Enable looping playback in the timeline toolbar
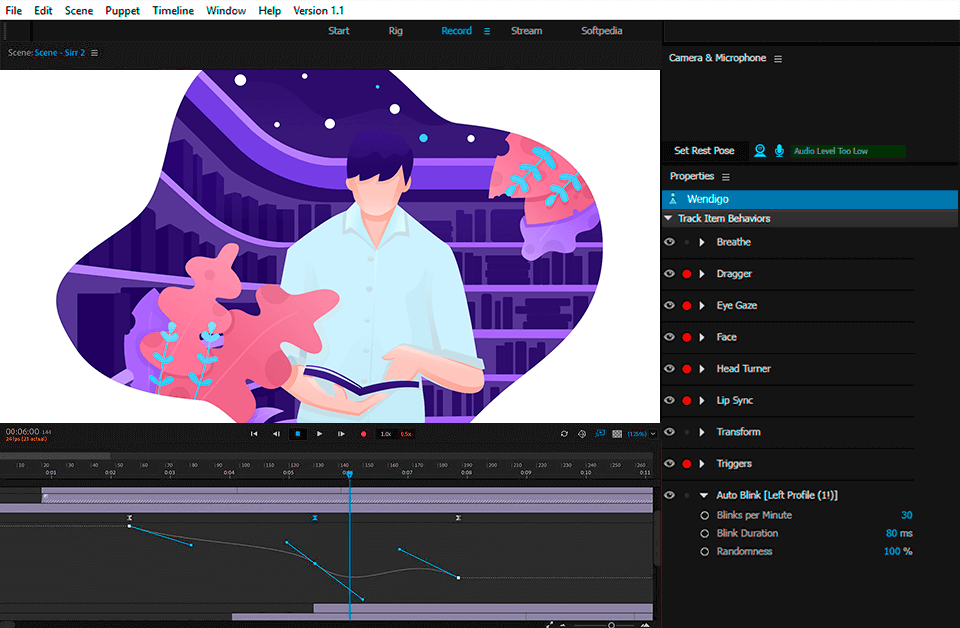The image size is (960, 628). point(563,434)
